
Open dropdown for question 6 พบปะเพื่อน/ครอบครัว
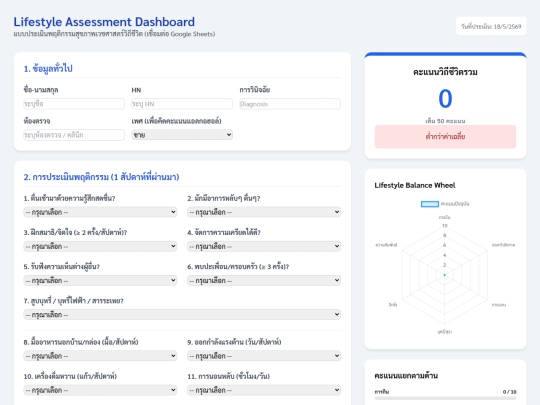point(264,280)
